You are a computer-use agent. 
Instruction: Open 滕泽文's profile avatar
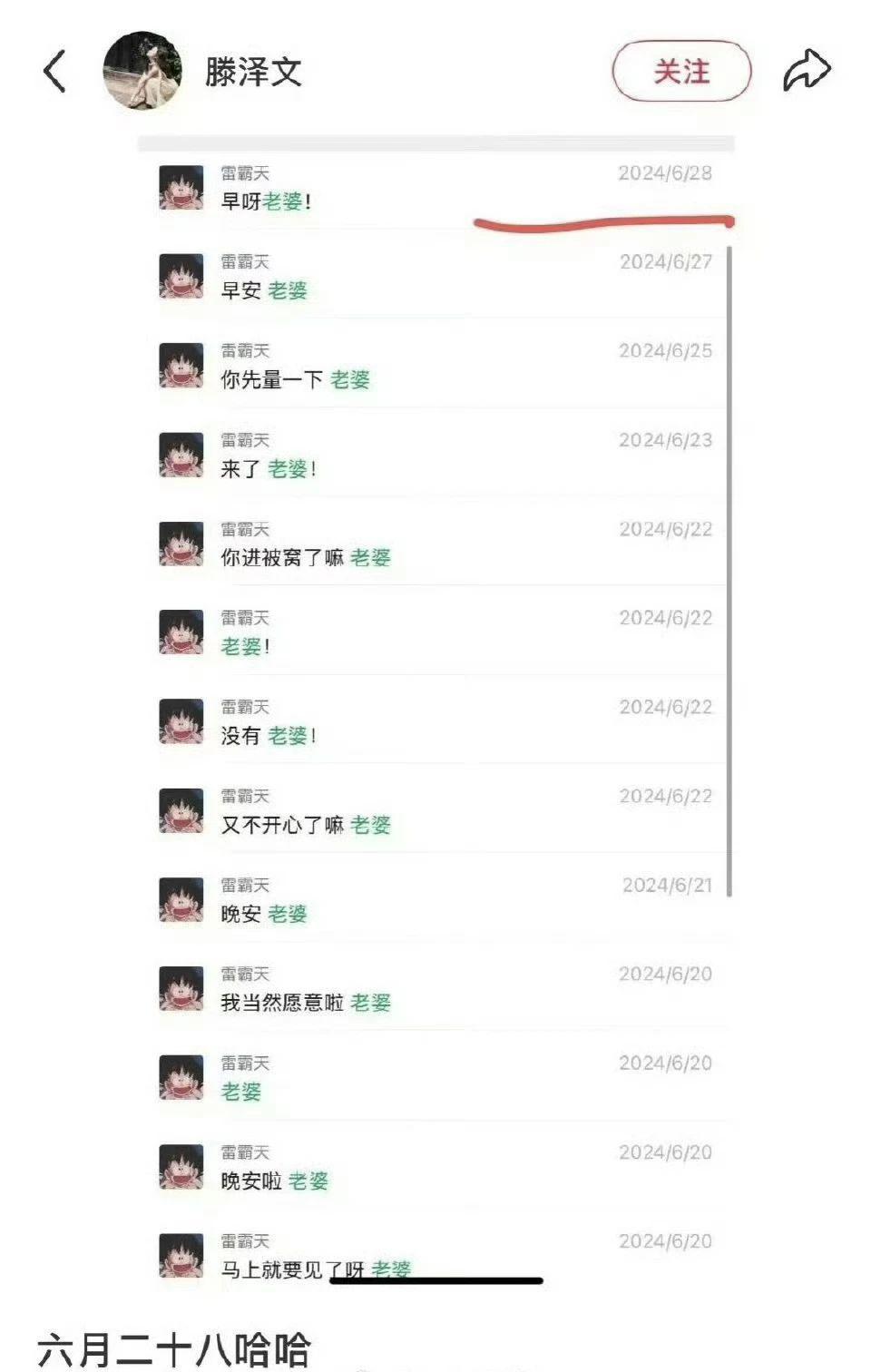pyautogui.click(x=142, y=71)
